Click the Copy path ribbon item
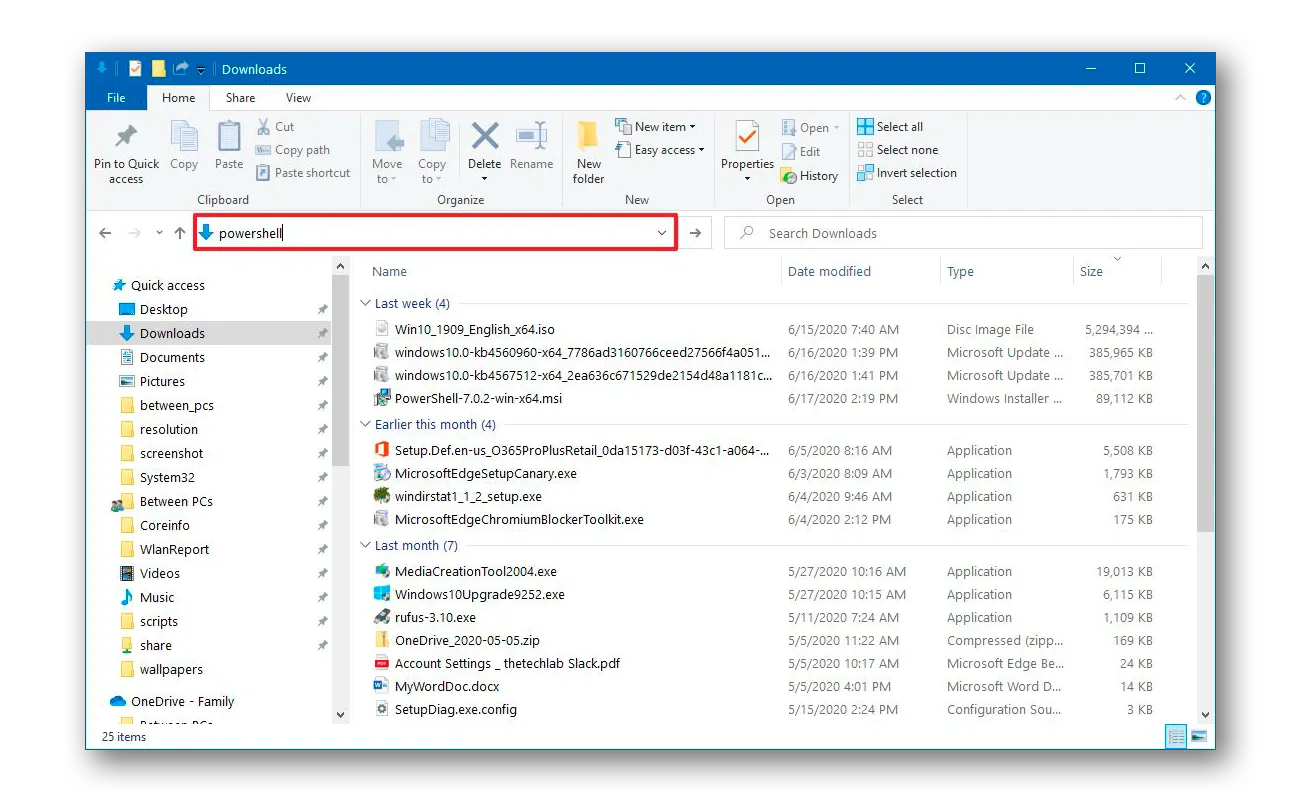The height and width of the screenshot is (802, 1301). [292, 150]
